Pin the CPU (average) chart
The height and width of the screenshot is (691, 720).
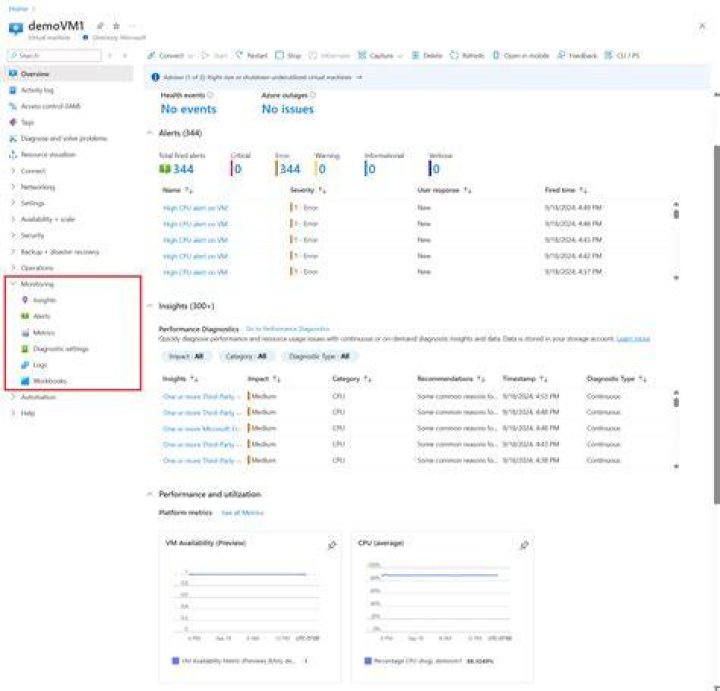[x=524, y=545]
